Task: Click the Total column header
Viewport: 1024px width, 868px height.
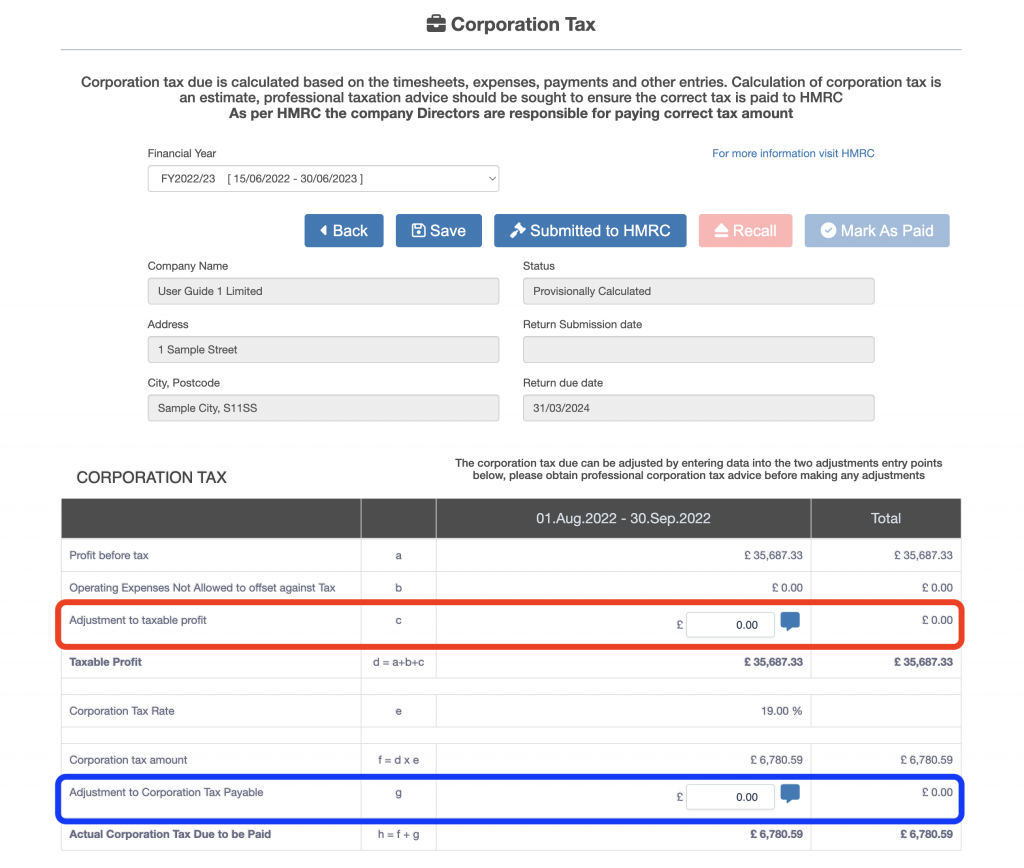Action: 885,518
